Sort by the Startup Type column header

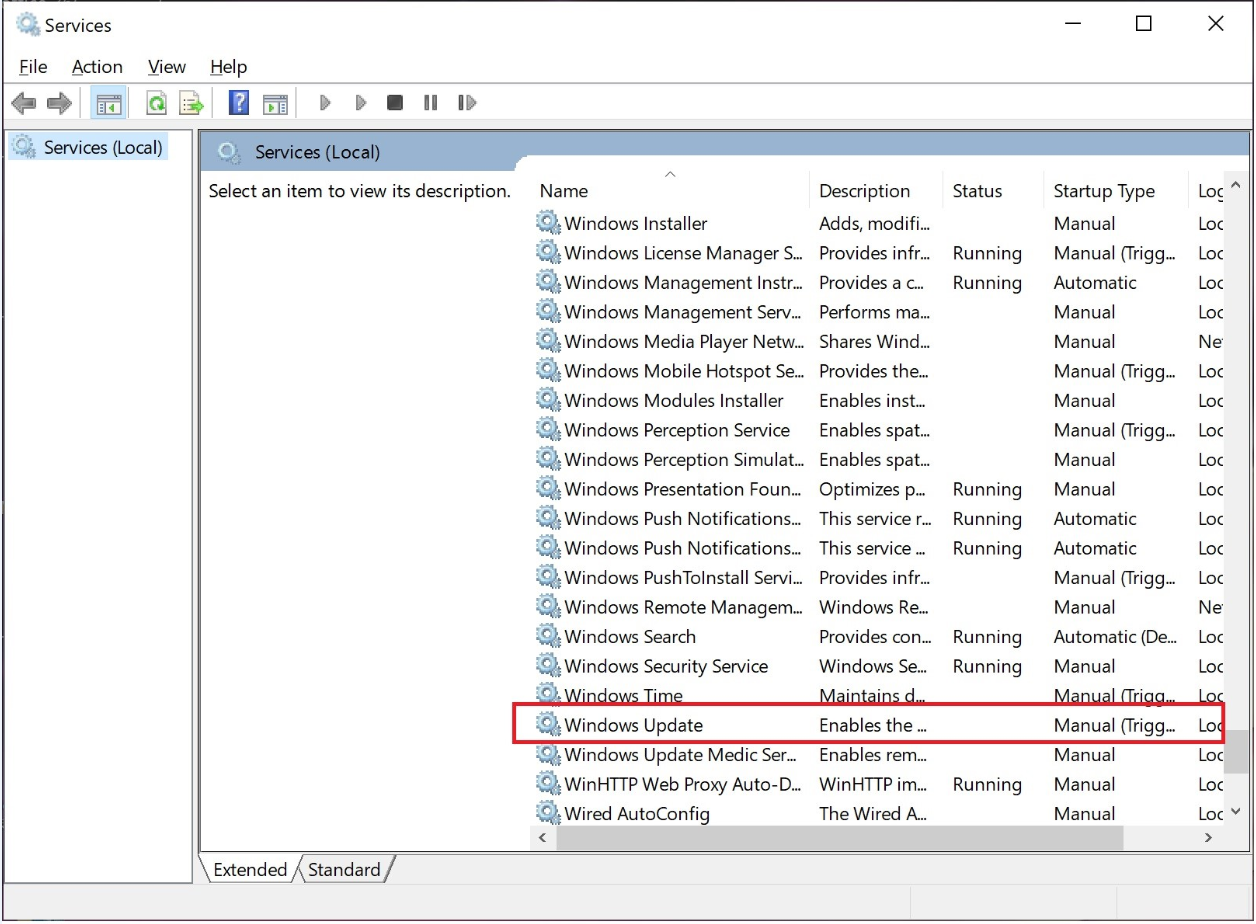[1104, 191]
